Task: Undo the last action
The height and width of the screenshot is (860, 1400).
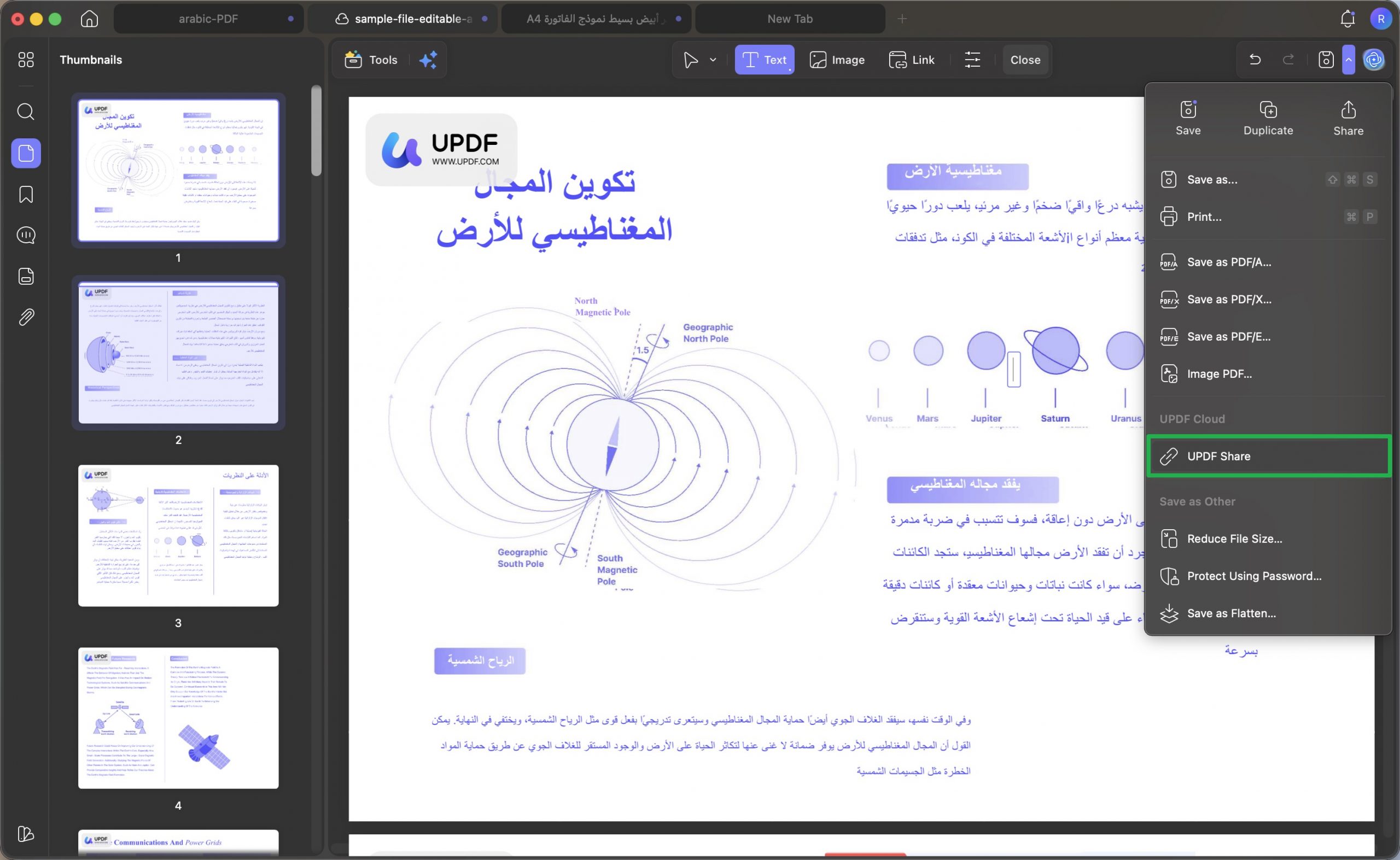Action: (x=1255, y=59)
